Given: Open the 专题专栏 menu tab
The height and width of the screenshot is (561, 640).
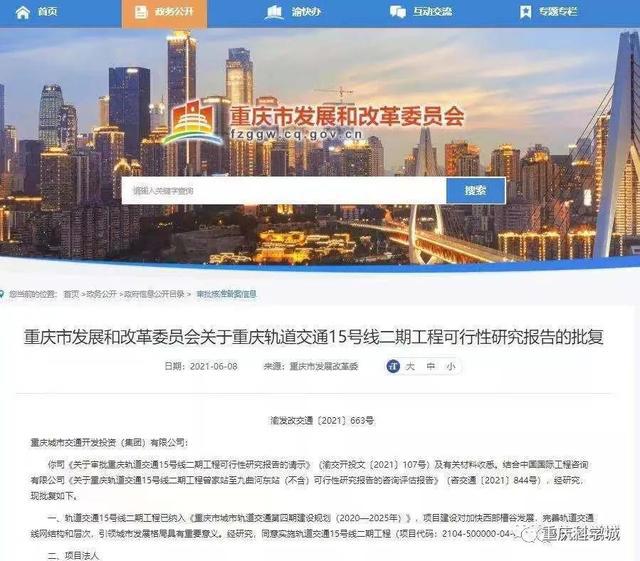Looking at the screenshot, I should pyautogui.click(x=548, y=12).
